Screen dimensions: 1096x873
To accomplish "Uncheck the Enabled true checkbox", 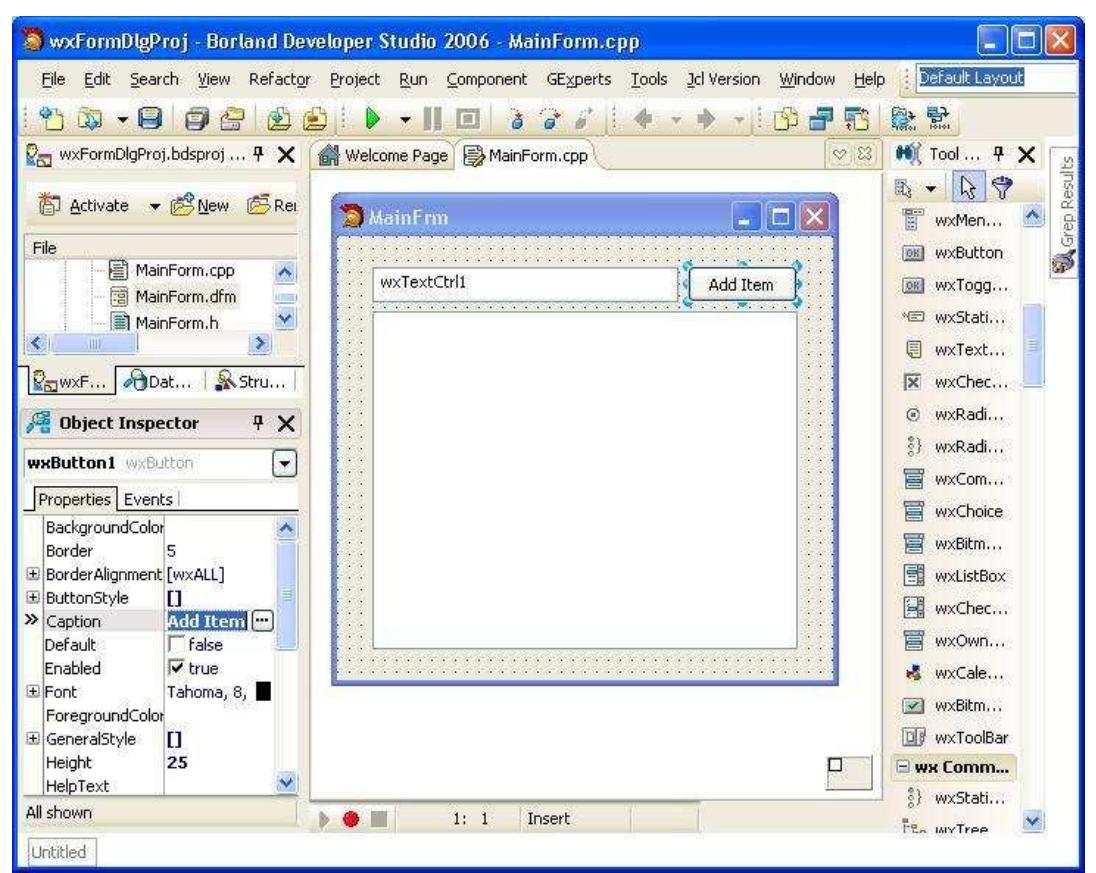I will coord(177,667).
